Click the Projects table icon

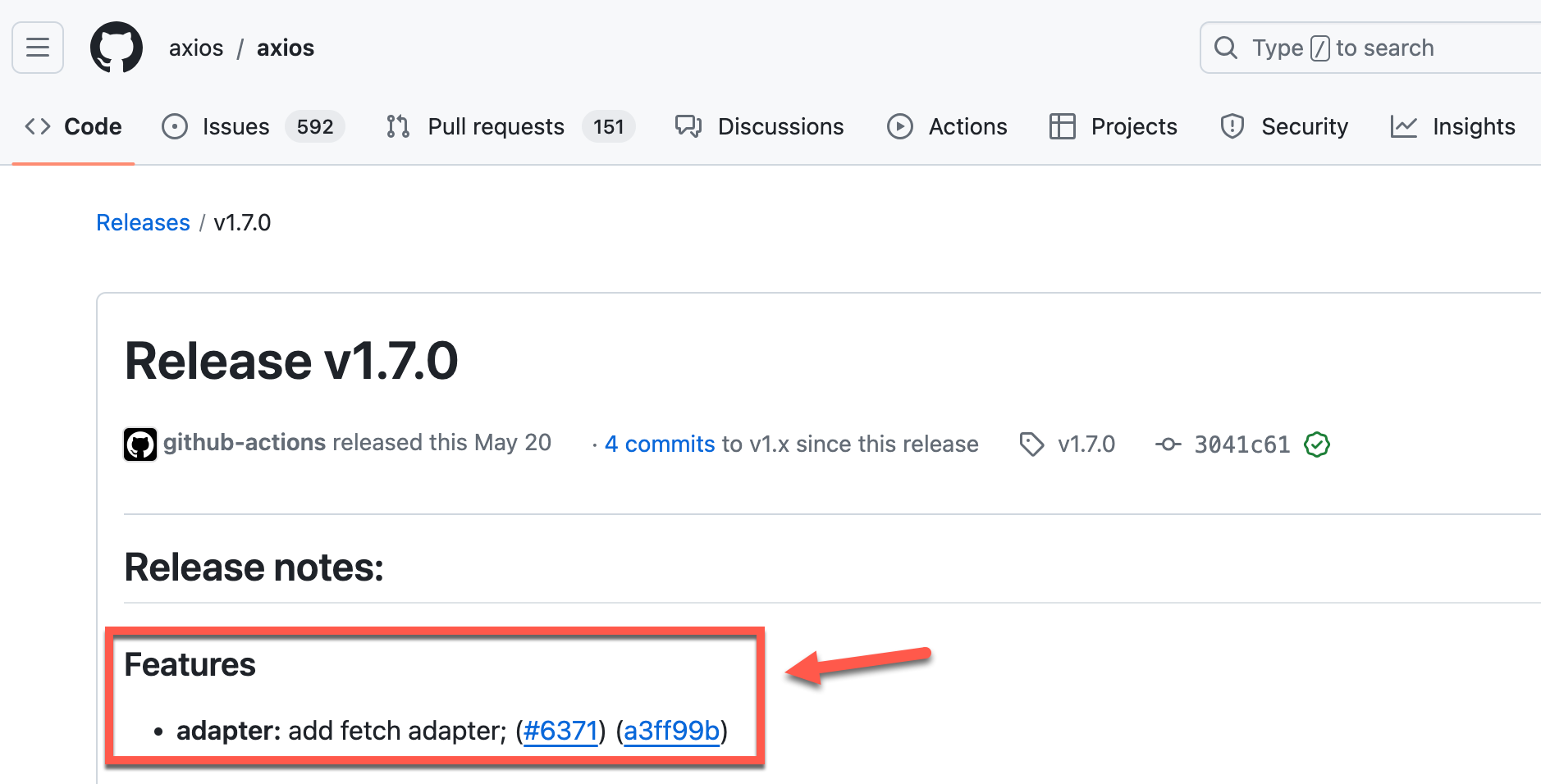tap(1063, 126)
